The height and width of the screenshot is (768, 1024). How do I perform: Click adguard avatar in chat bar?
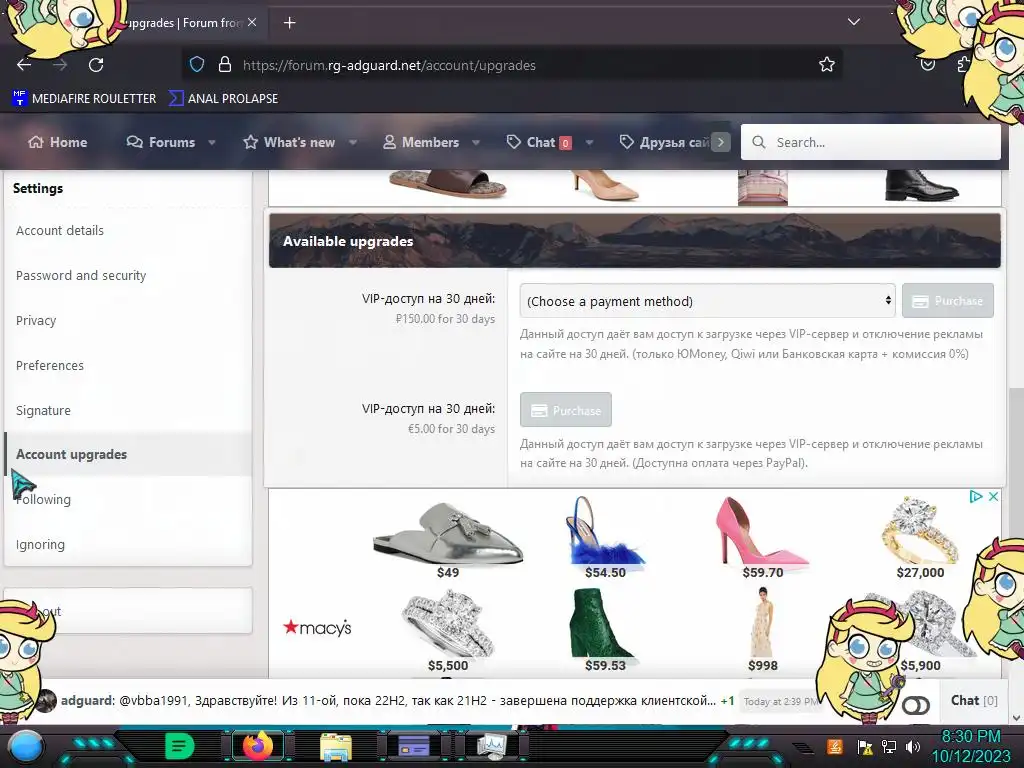point(46,701)
